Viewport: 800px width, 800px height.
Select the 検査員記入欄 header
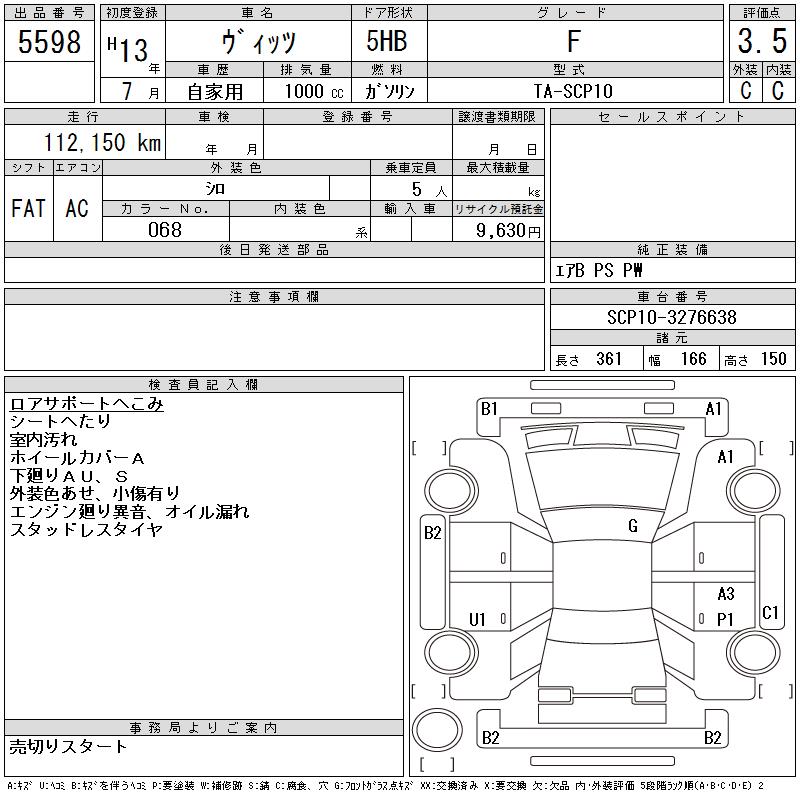203,384
